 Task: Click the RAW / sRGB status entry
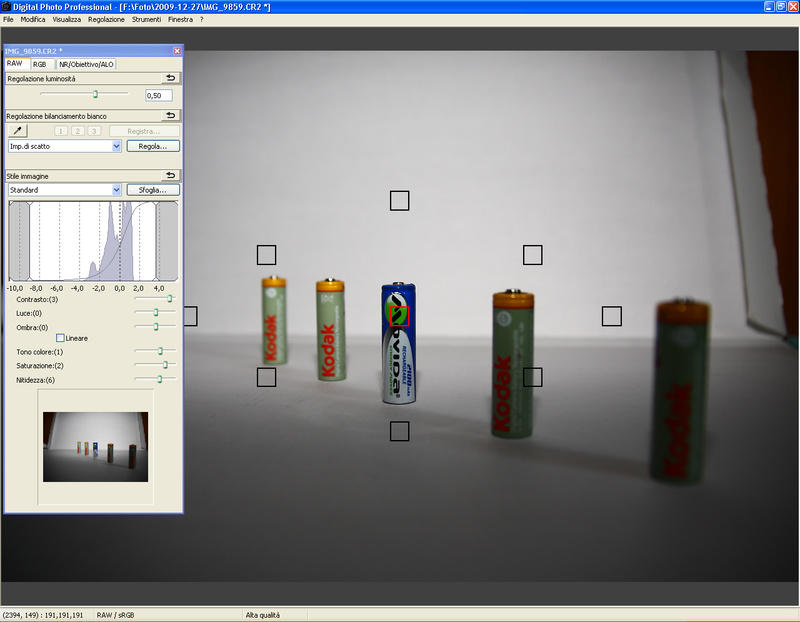(x=115, y=615)
